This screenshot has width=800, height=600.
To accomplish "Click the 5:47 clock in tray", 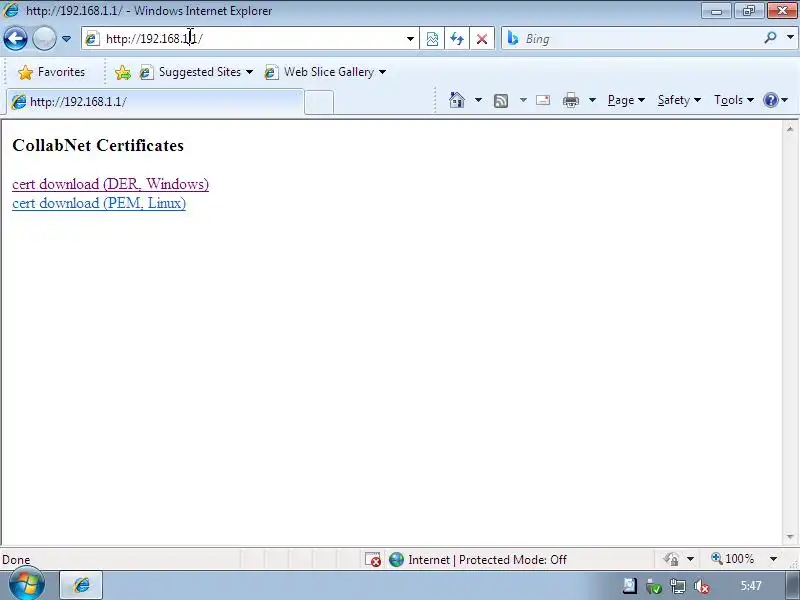I will [751, 586].
